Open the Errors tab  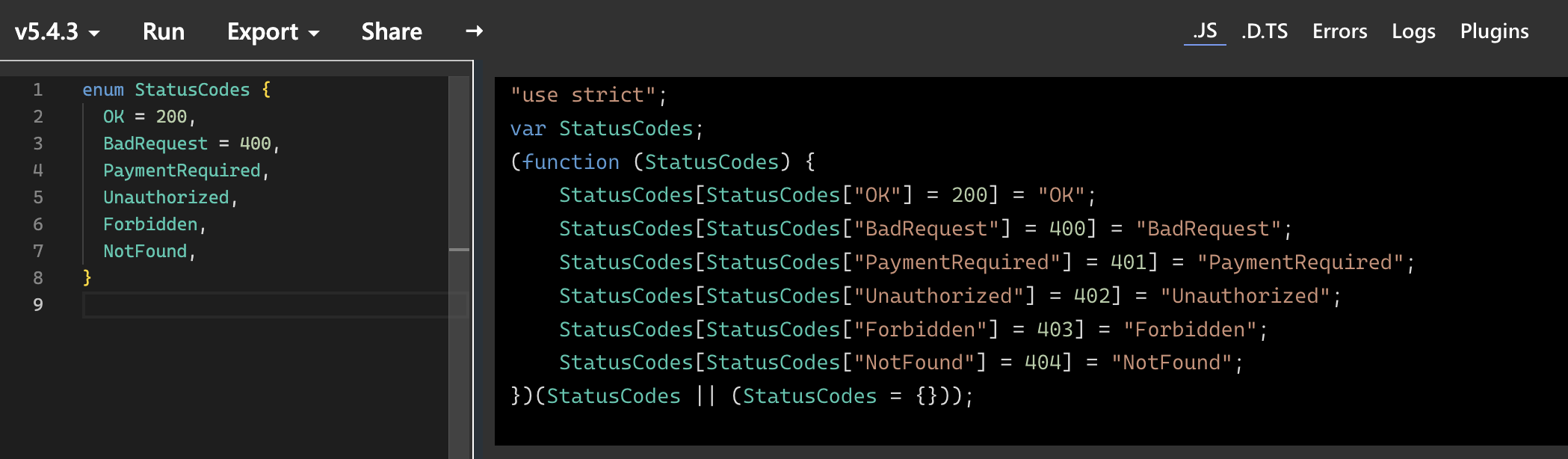(x=1339, y=31)
